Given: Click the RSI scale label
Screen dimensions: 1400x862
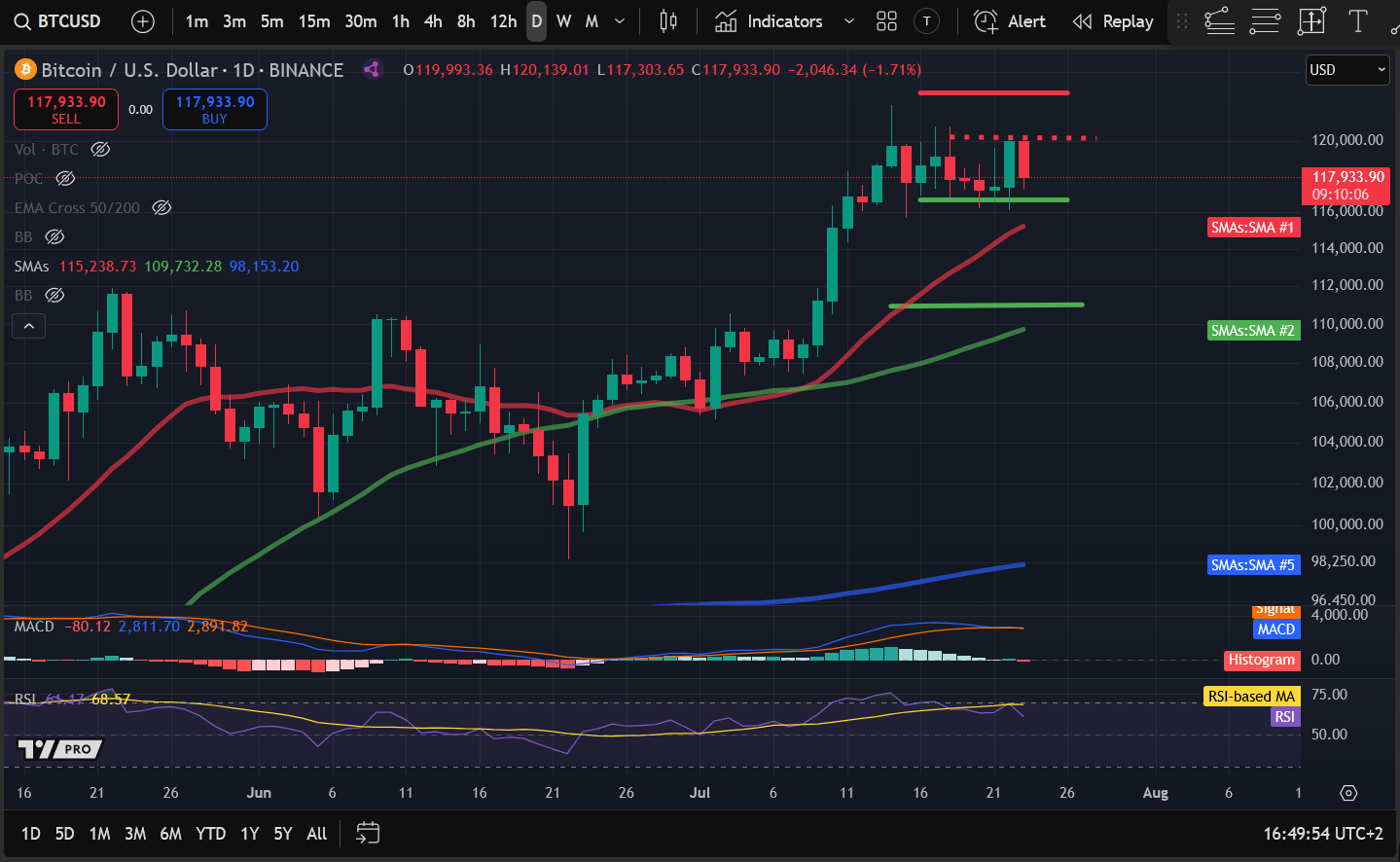Looking at the screenshot, I should pyautogui.click(x=1284, y=717).
